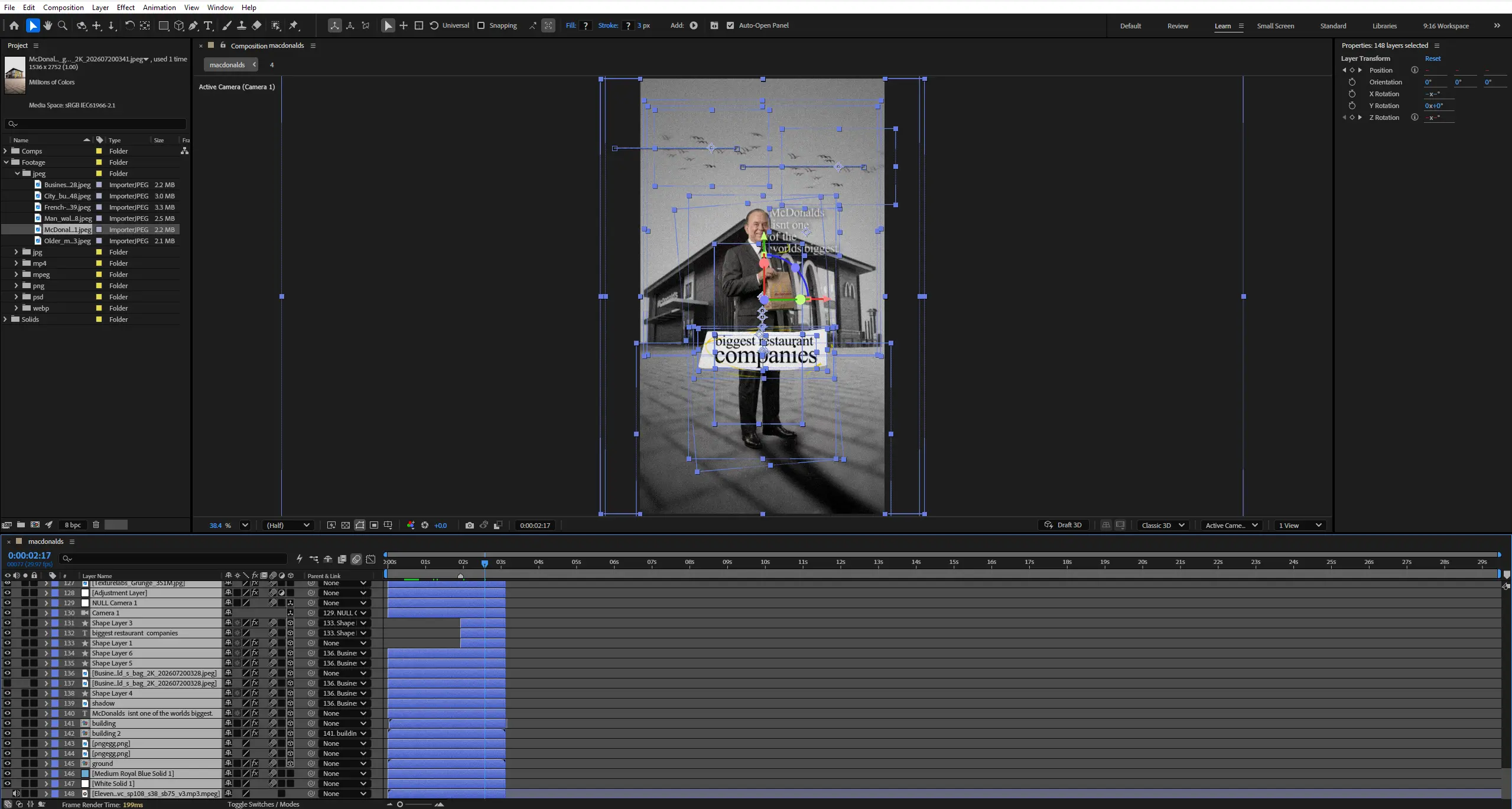Toggle Draft 3D mode

tap(1064, 525)
